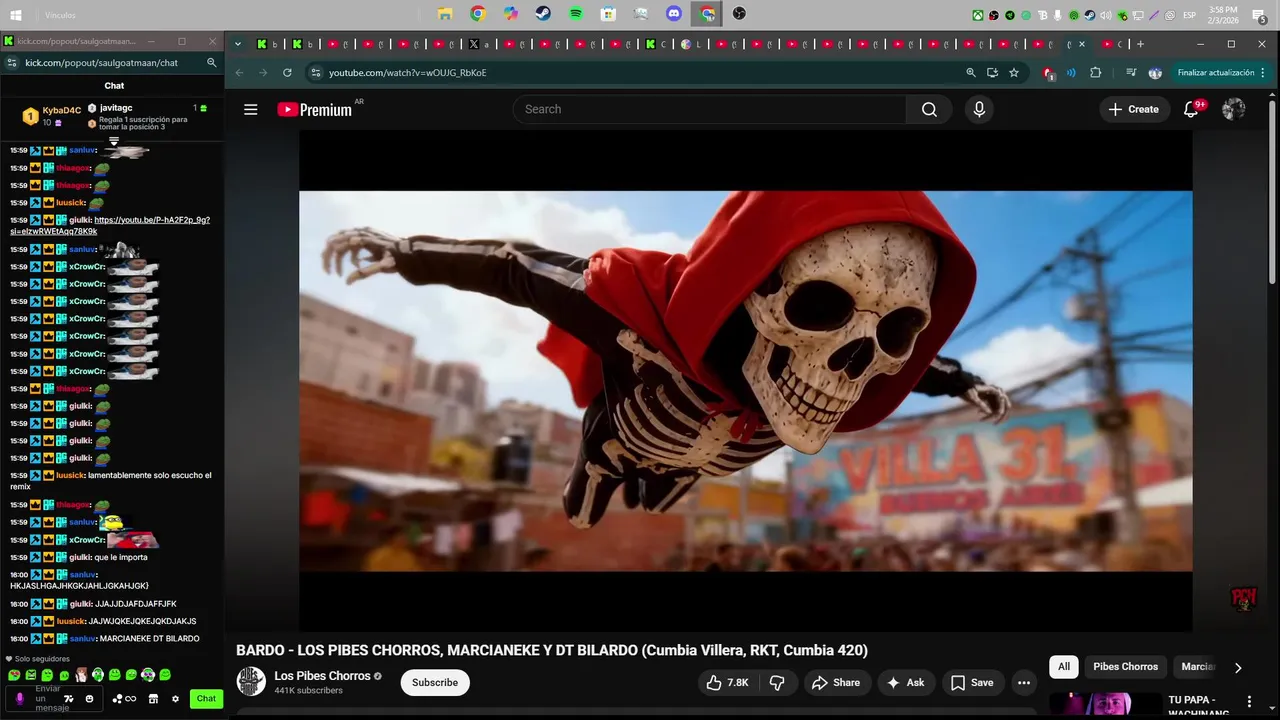Image resolution: width=1280 pixels, height=720 pixels.
Task: Click the YouTube search magnifier button
Action: coord(929,110)
